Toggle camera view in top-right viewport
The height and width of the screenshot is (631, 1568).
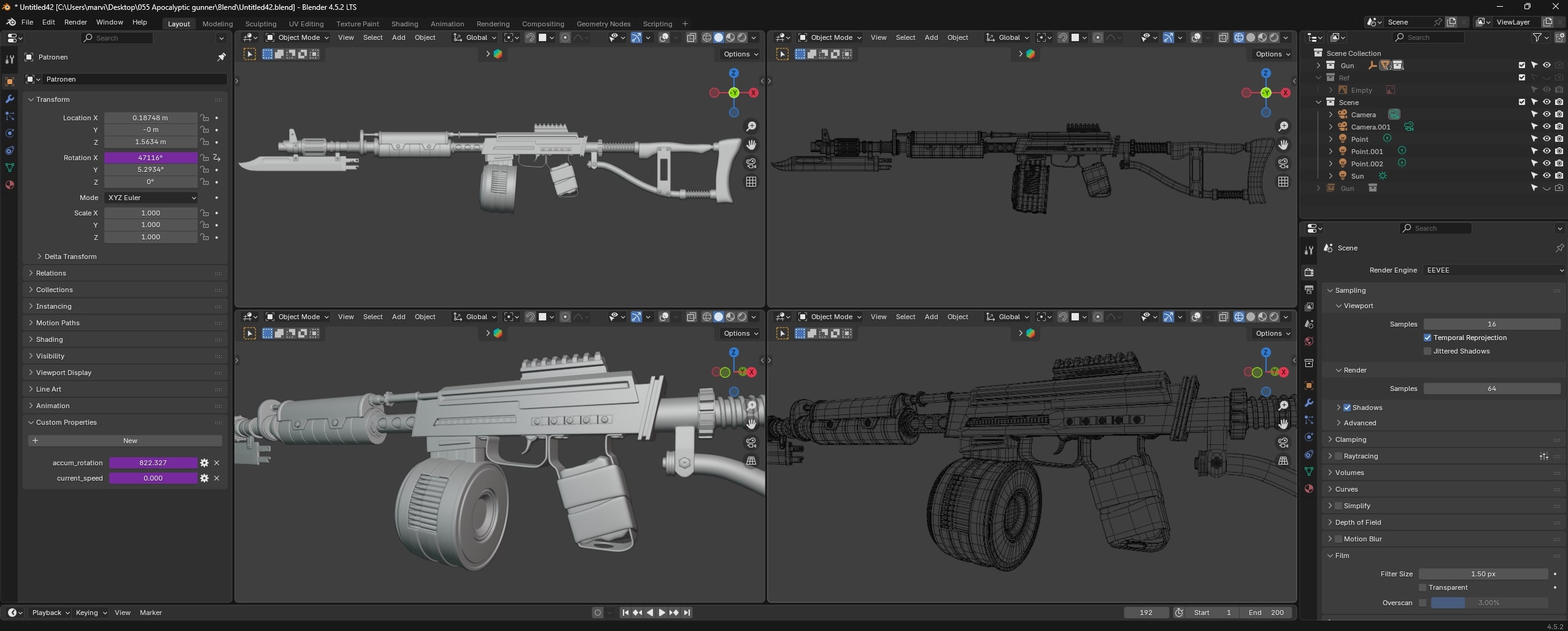[x=1283, y=163]
